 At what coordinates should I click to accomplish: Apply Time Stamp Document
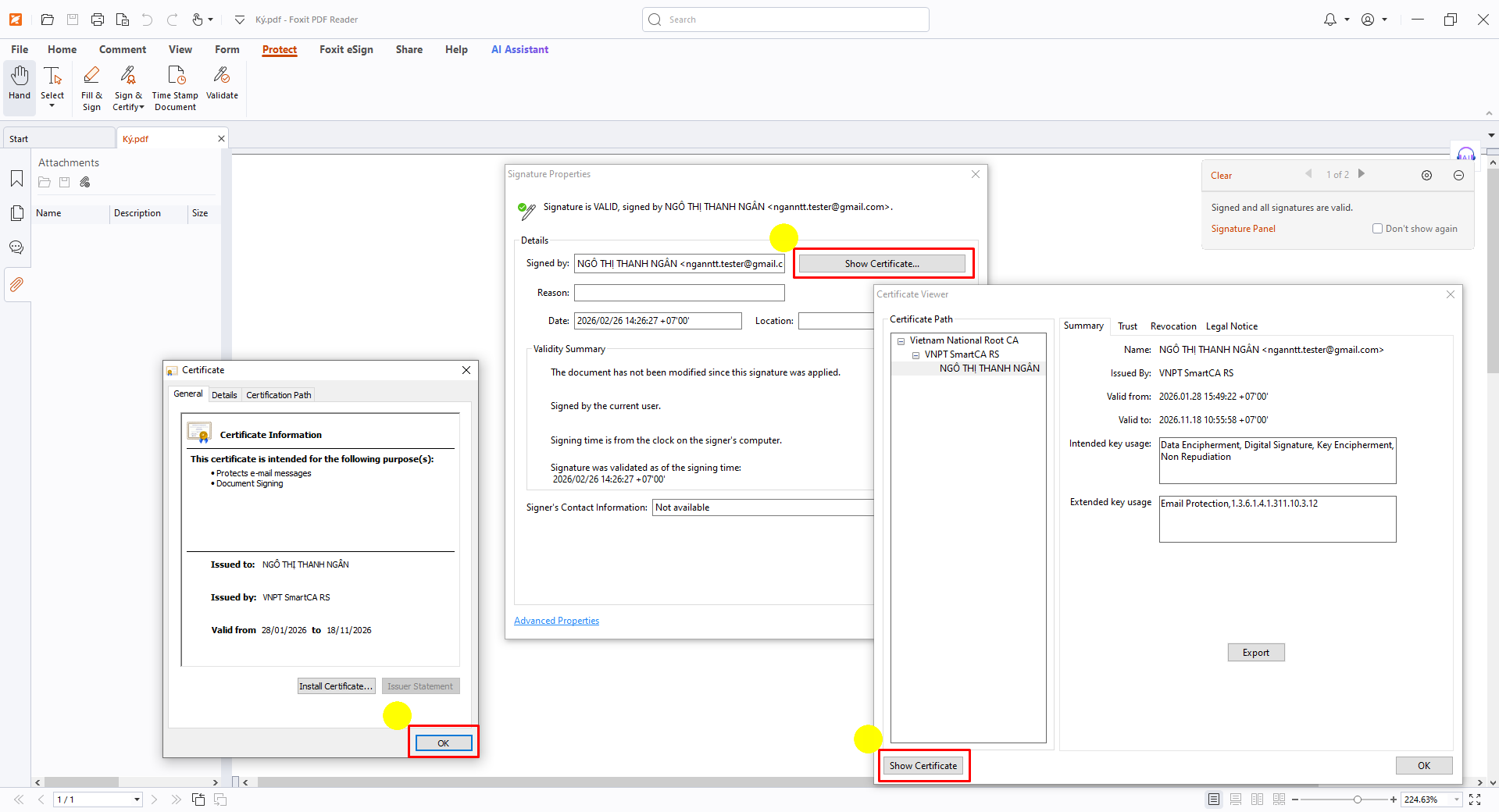click(175, 88)
